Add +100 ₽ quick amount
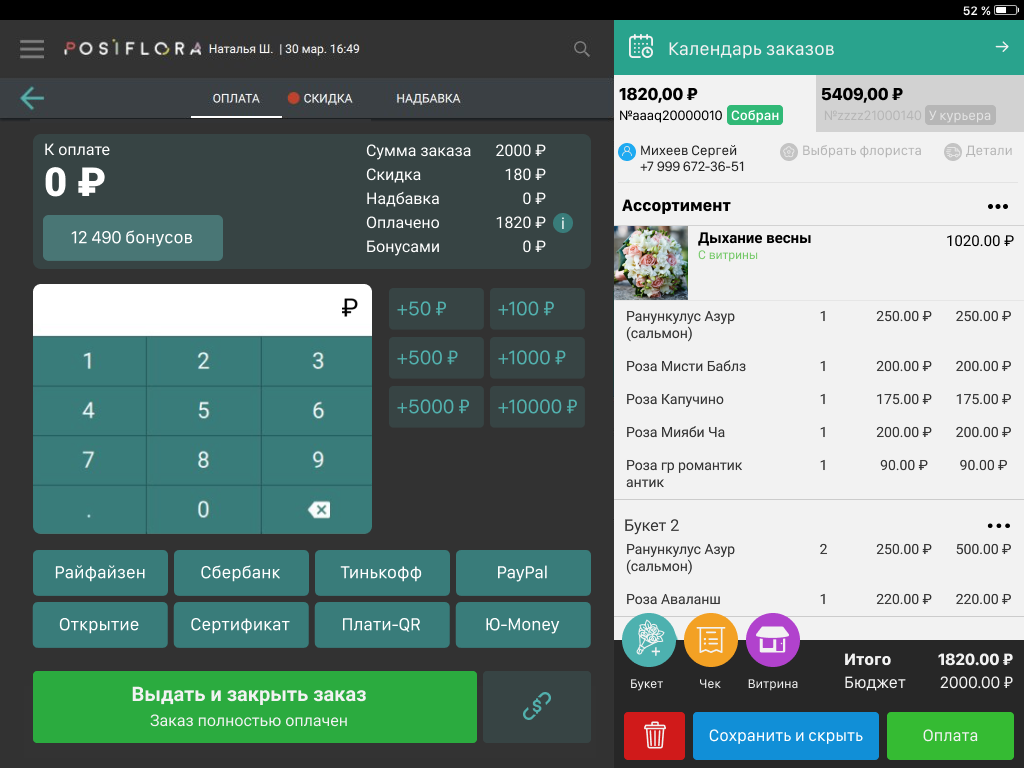Image resolution: width=1024 pixels, height=768 pixels. [537, 309]
